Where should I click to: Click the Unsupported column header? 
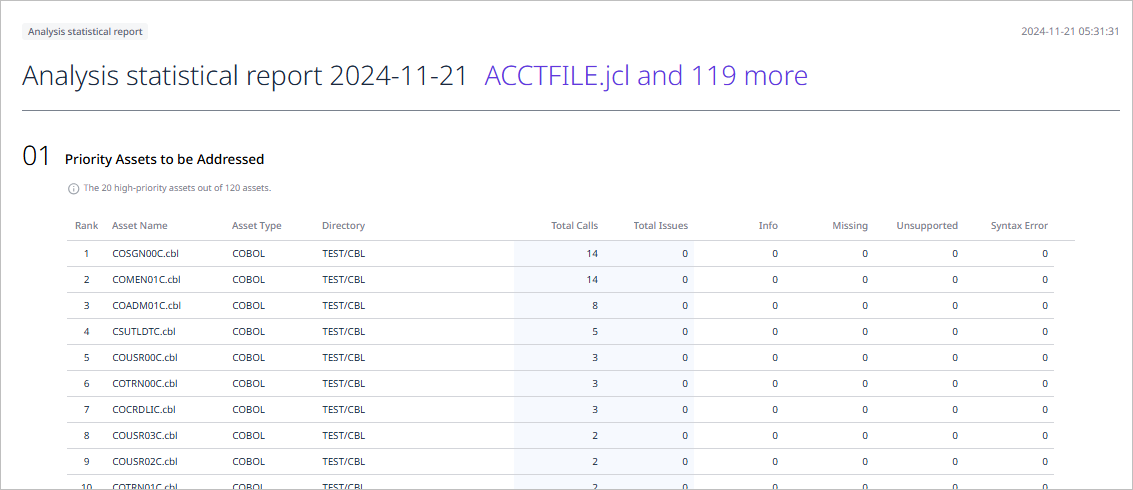926,226
